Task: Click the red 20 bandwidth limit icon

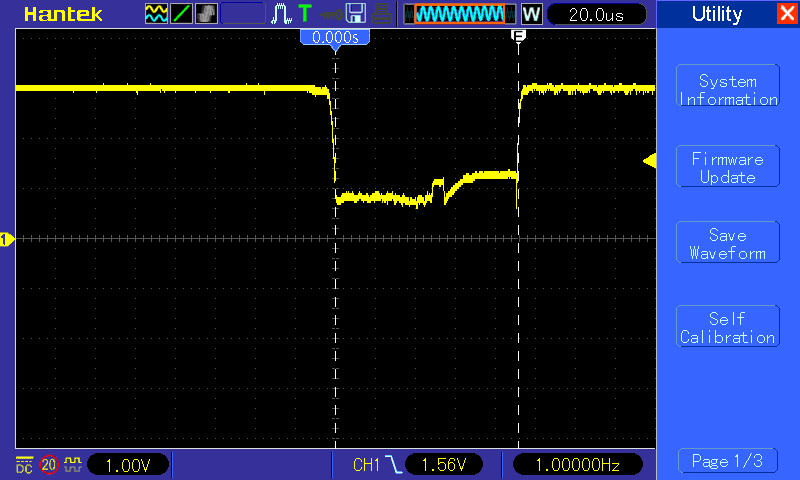Action: click(x=49, y=465)
